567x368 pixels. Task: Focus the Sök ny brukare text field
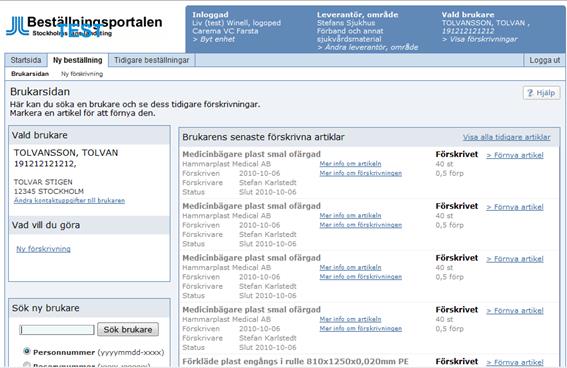pos(57,330)
